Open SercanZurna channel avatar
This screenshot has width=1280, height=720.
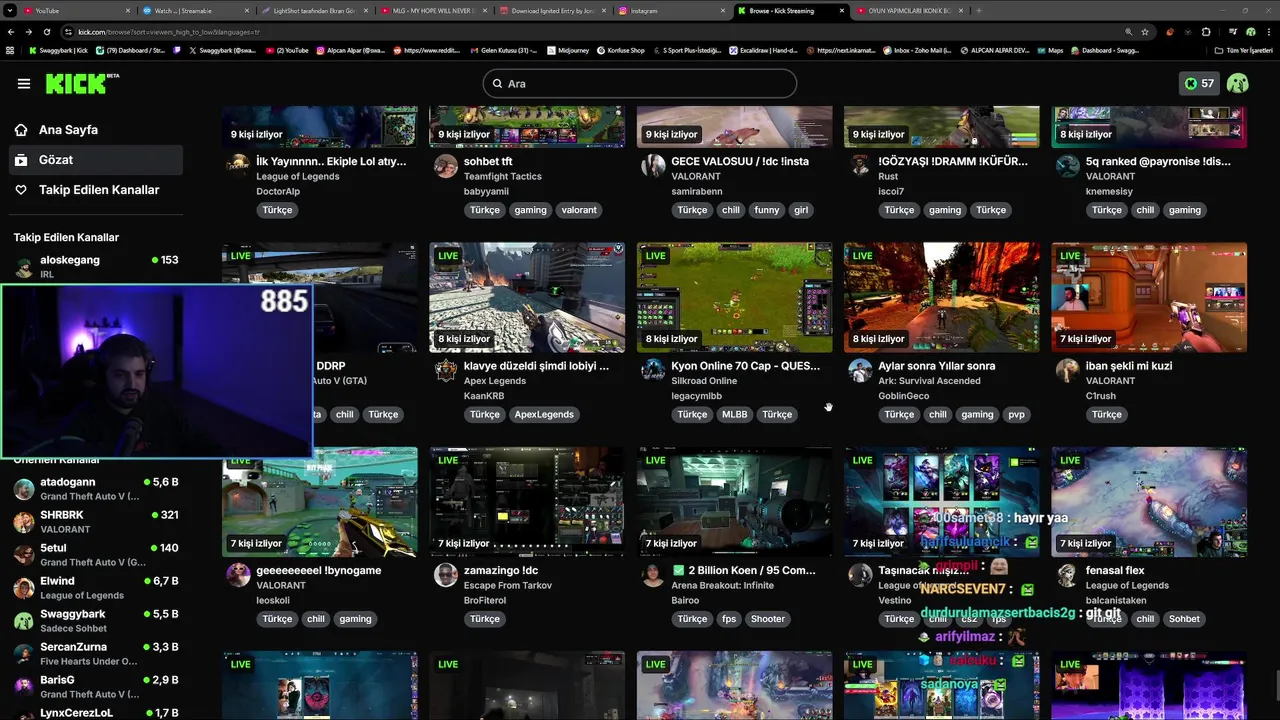pyautogui.click(x=23, y=653)
